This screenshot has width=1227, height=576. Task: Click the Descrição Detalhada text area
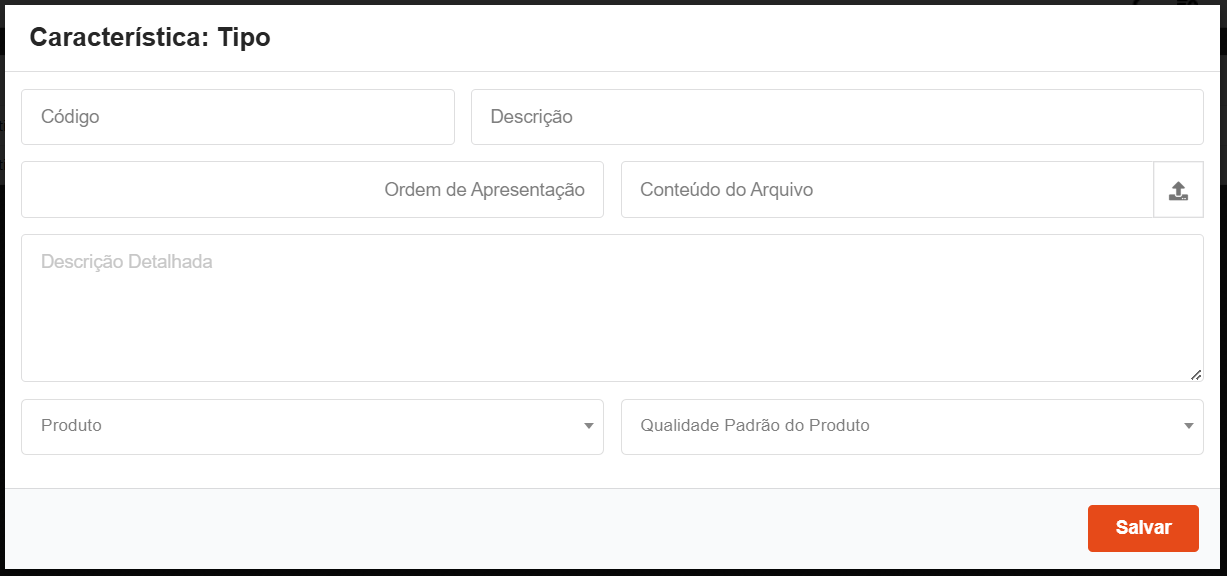(x=613, y=300)
